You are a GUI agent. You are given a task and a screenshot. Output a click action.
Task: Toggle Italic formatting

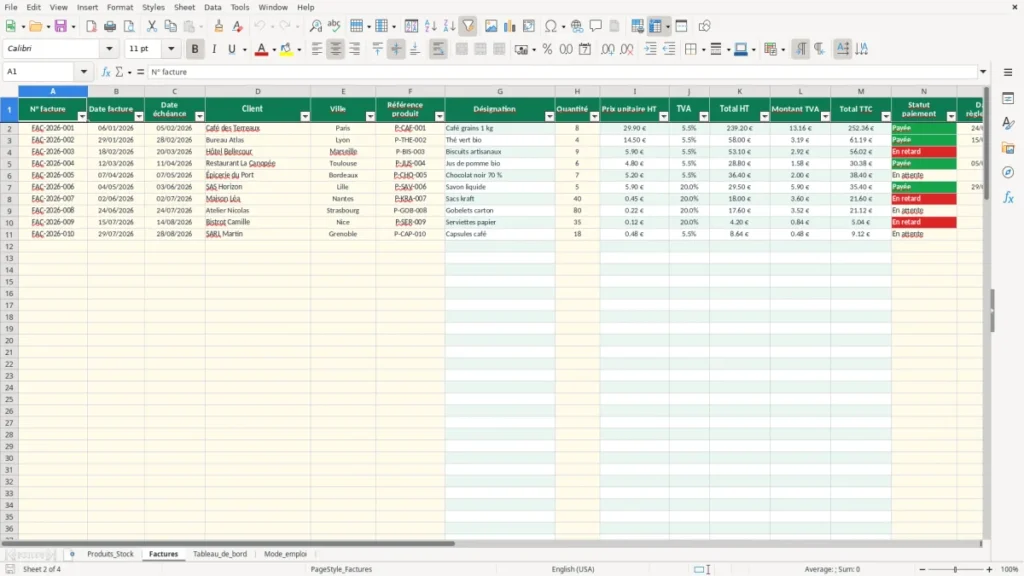(x=214, y=49)
